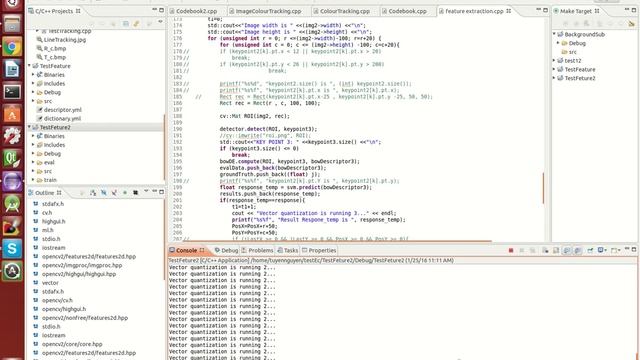This screenshot has width=640, height=360.
Task: Open the Tasks tab in bottom panel
Action: pyautogui.click(x=288, y=250)
